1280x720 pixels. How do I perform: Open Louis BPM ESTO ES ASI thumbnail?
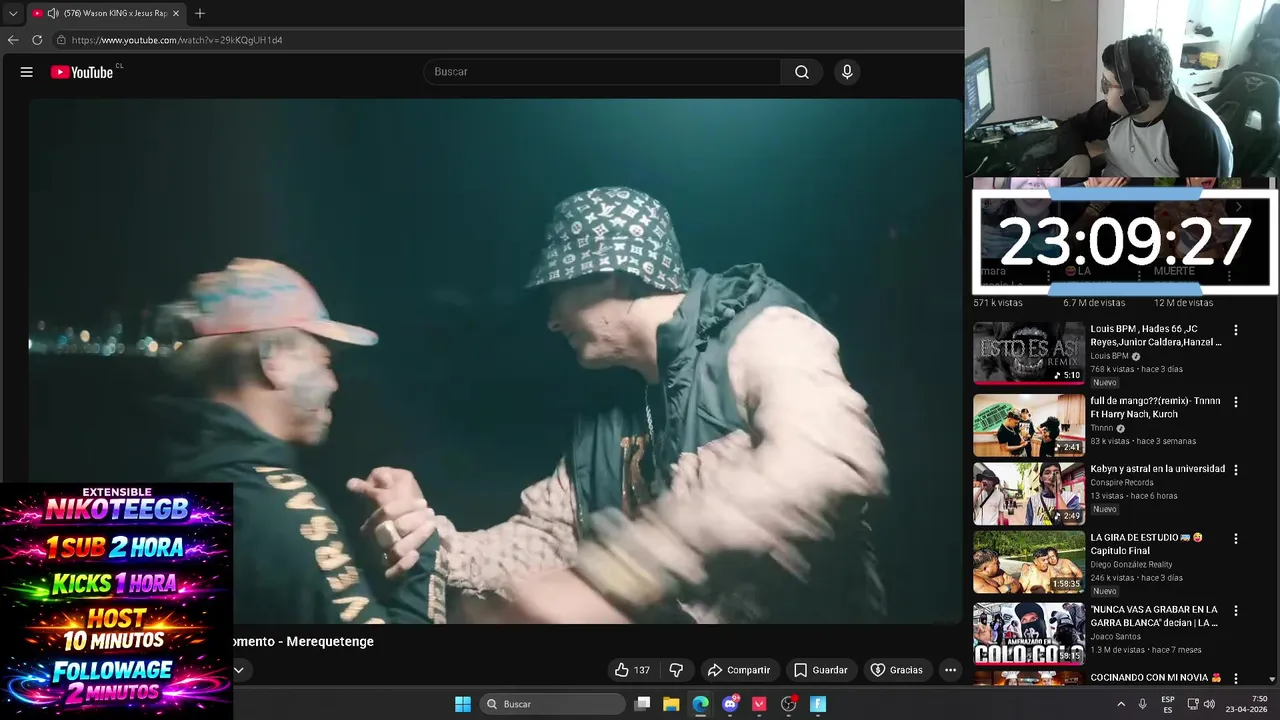(x=1029, y=353)
